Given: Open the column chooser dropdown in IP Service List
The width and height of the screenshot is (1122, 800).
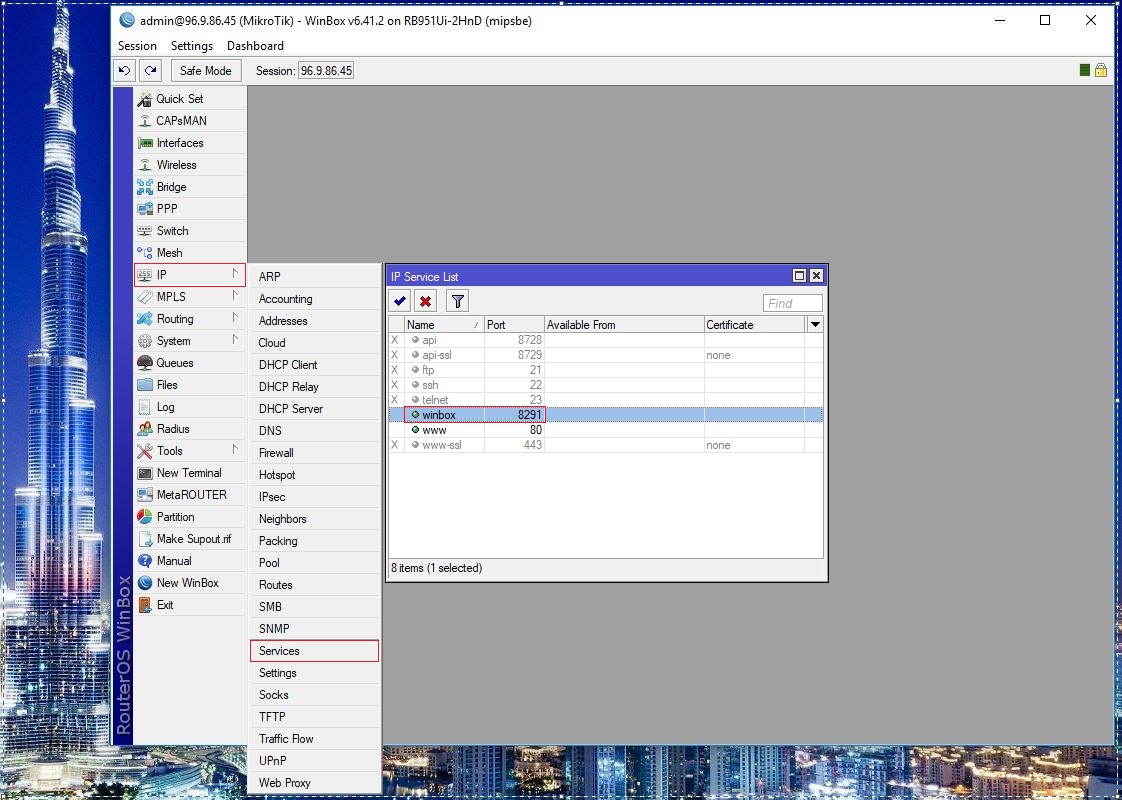Looking at the screenshot, I should (814, 324).
